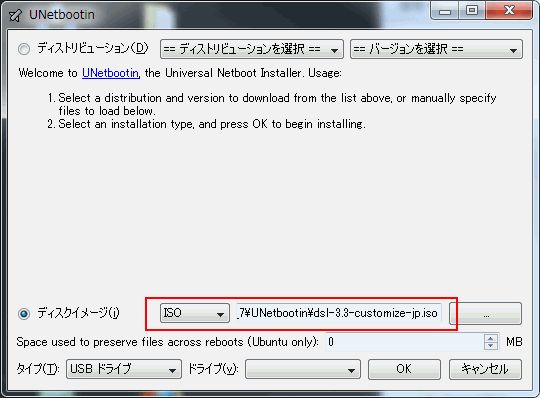540x398 pixels.
Task: Click the キャンセル button
Action: (x=485, y=369)
